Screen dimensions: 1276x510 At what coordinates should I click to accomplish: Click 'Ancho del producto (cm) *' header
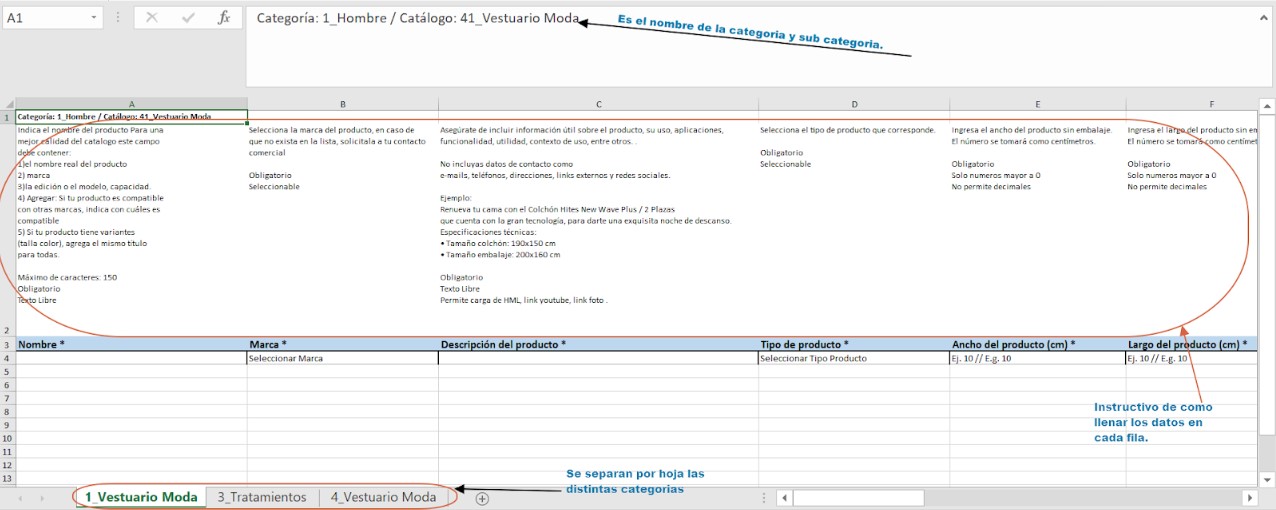(1038, 344)
